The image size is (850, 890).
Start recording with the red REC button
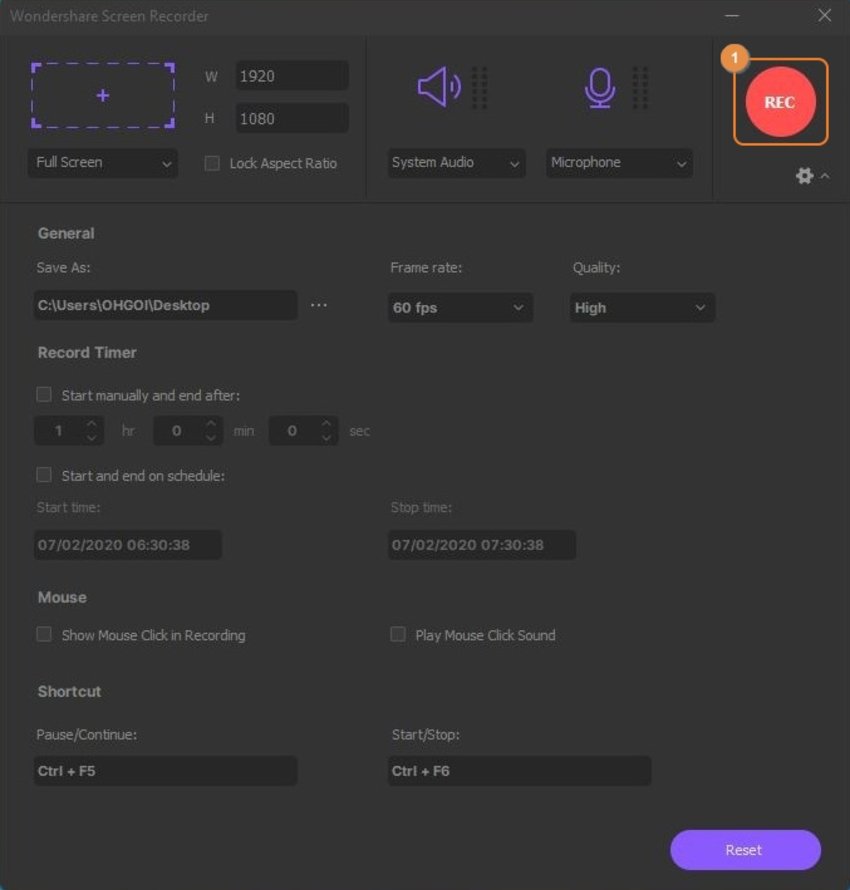780,102
